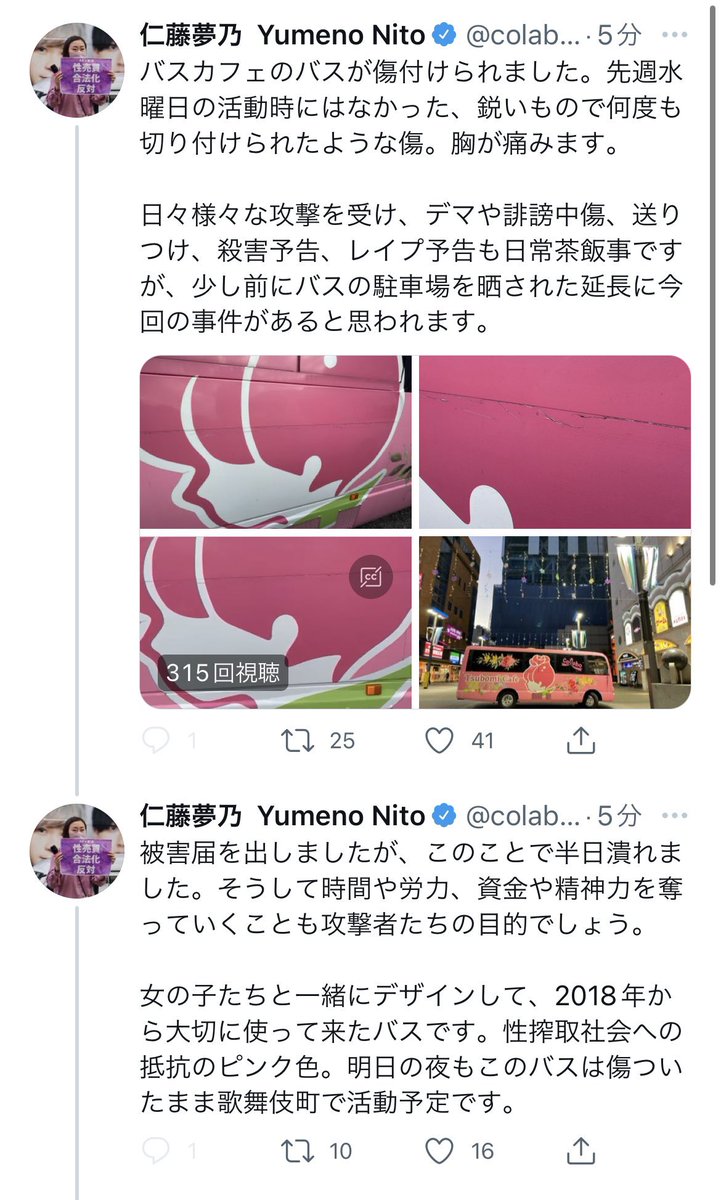The width and height of the screenshot is (721, 1200).
Task: Like the second tweet with 16 likes
Action: pos(440,1152)
